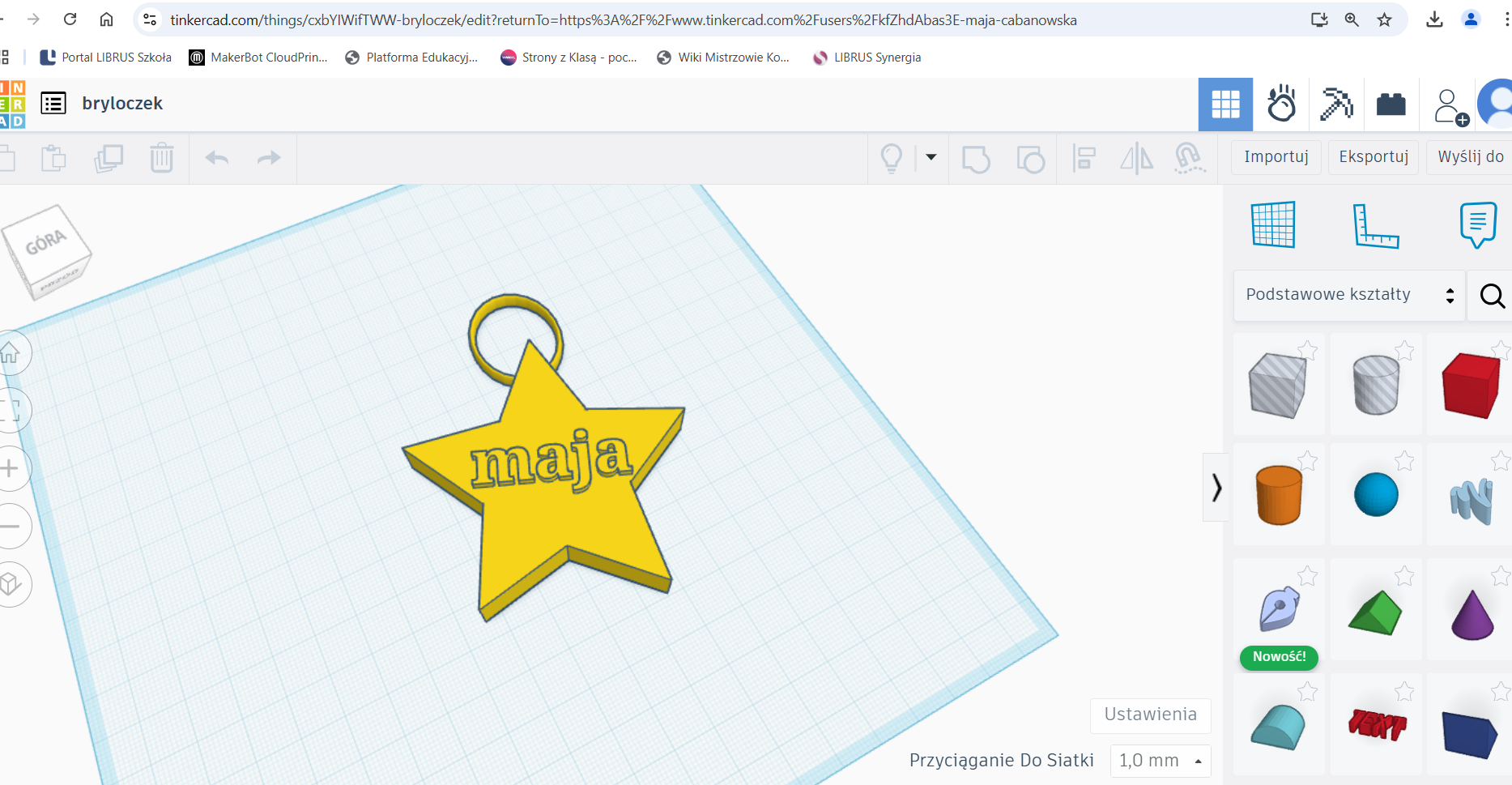1512x785 pixels.
Task: Rename the design title bryloczek
Action: [x=122, y=104]
